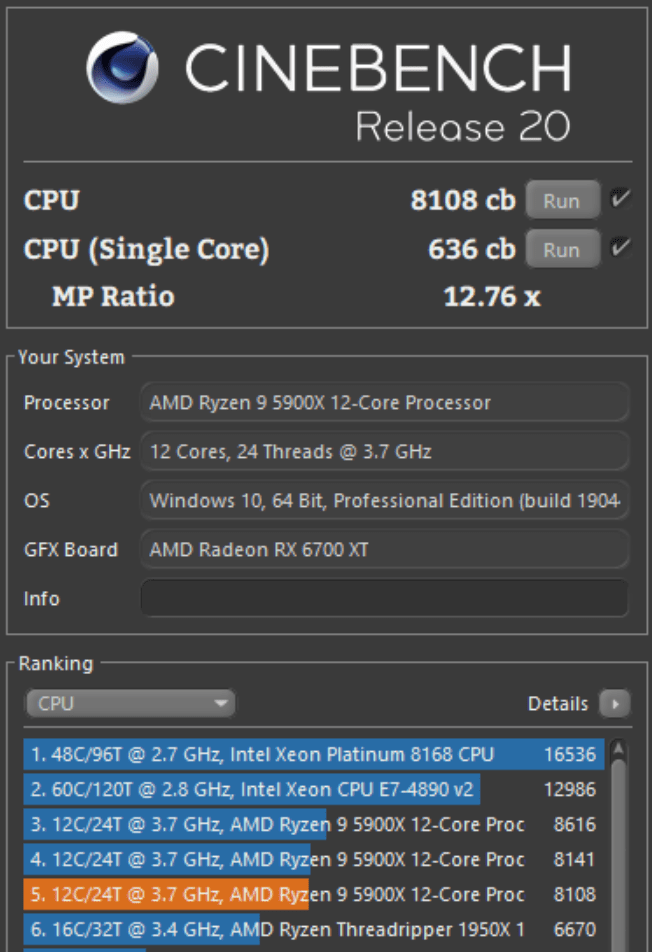Toggle the Single Core test checkbox
Viewport: 652px width, 952px height.
click(620, 247)
